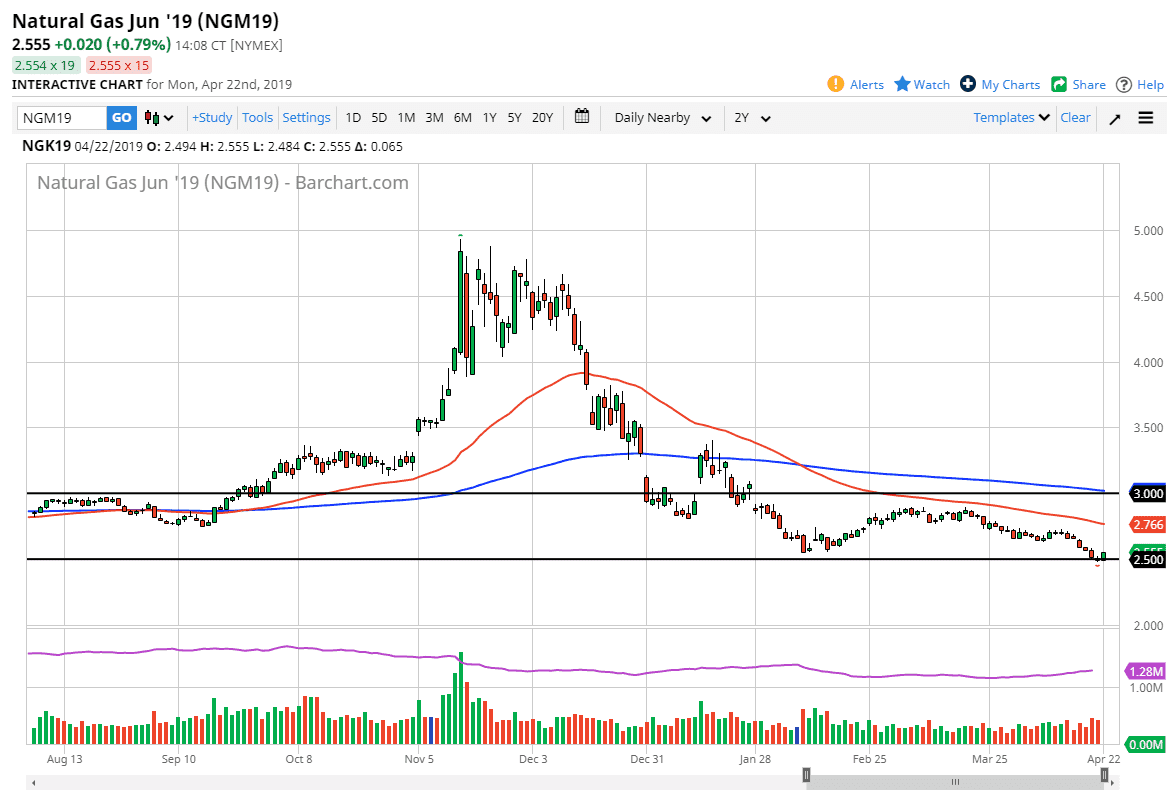Open the calendar date range picker
The height and width of the screenshot is (796, 1174).
(x=582, y=117)
